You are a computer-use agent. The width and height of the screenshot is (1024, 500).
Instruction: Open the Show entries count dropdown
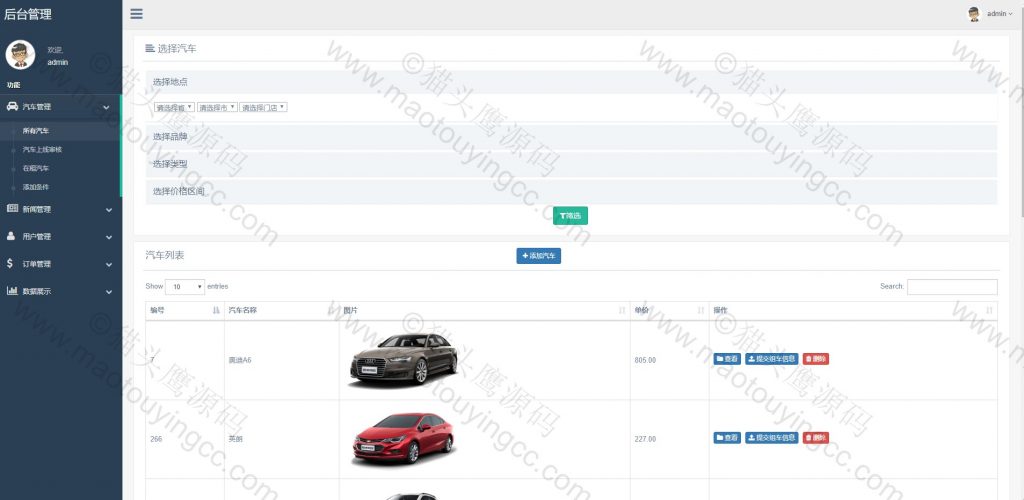pyautogui.click(x=185, y=287)
